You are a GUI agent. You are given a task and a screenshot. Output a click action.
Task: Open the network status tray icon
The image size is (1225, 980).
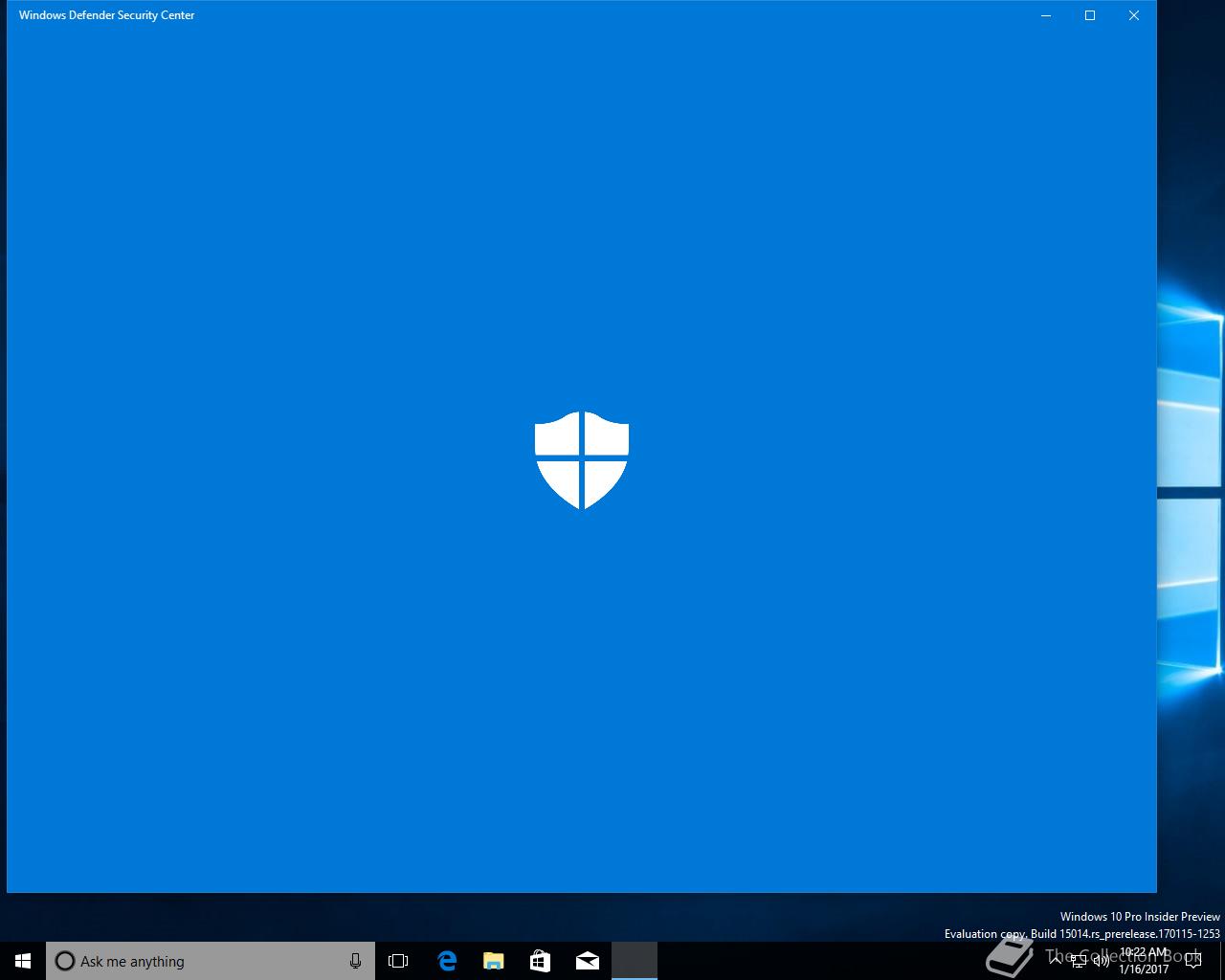(x=1079, y=961)
